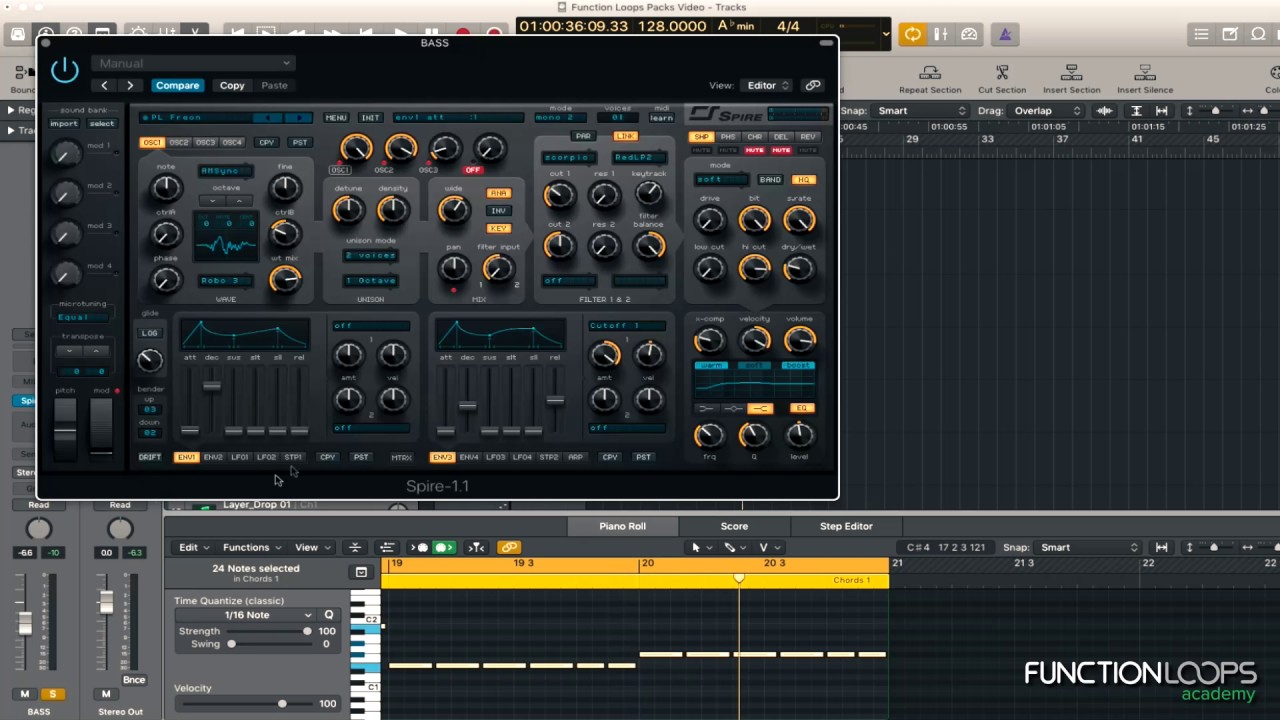Open the Tracks area Snap Smart dropdown
The height and width of the screenshot is (720, 1280).
click(x=921, y=111)
